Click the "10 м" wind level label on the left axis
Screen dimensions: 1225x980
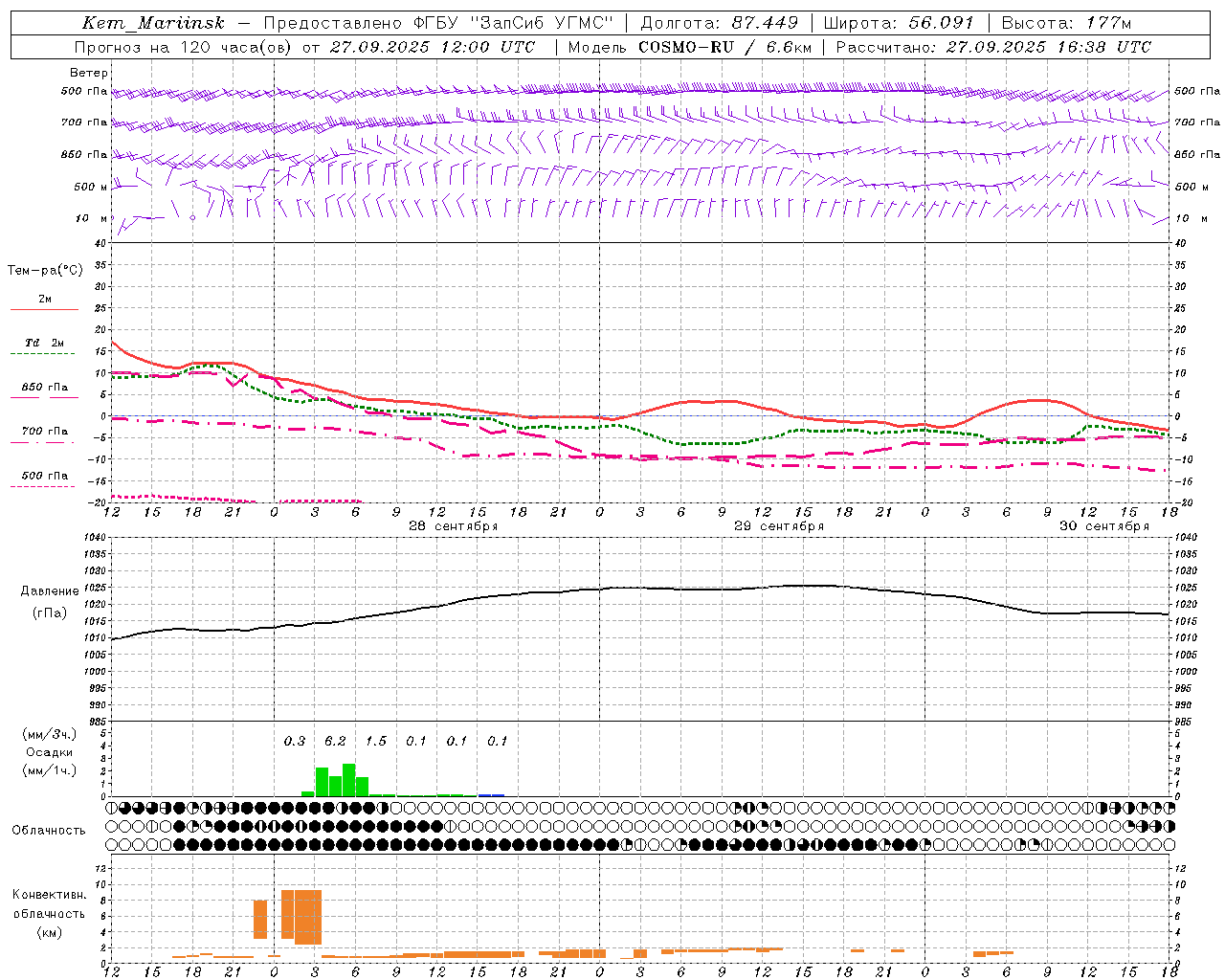point(91,219)
